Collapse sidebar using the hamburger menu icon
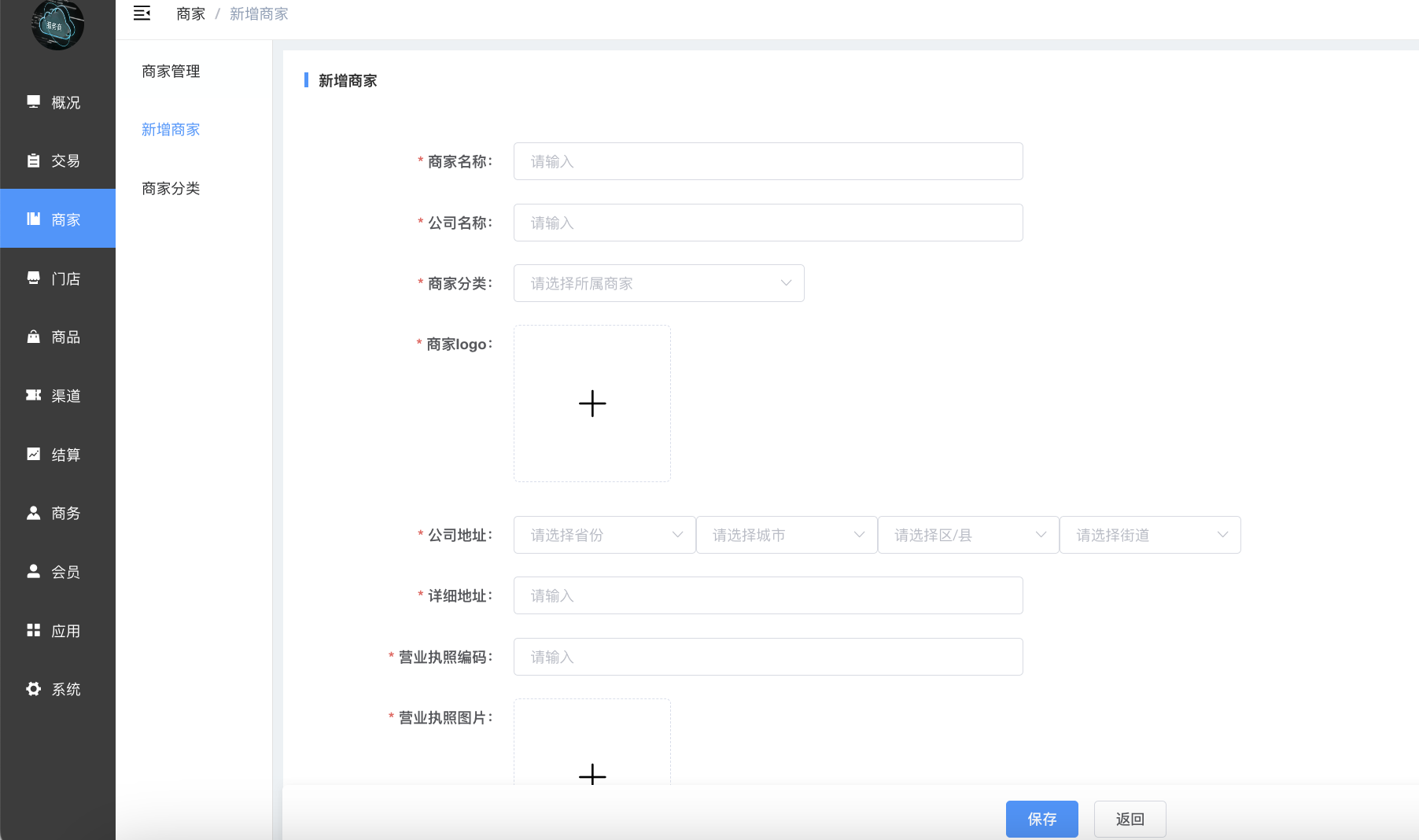Viewport: 1419px width, 840px height. pos(142,13)
